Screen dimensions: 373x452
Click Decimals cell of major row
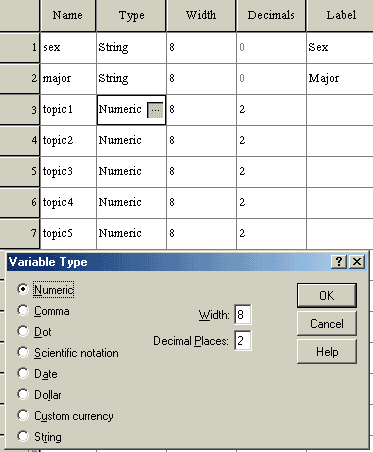click(x=271, y=78)
